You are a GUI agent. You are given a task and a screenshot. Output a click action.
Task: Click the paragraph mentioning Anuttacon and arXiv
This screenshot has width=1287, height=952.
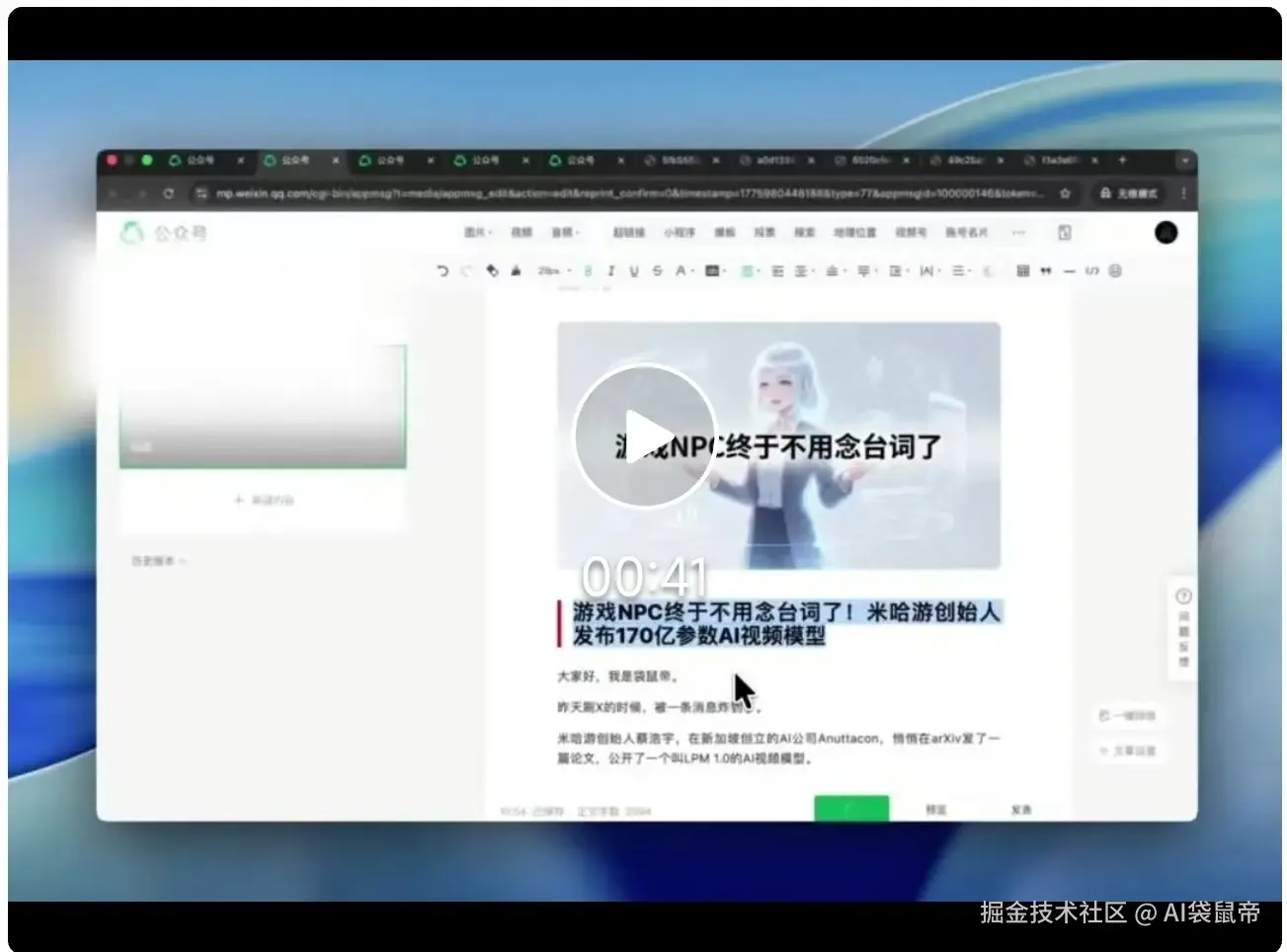(x=778, y=749)
